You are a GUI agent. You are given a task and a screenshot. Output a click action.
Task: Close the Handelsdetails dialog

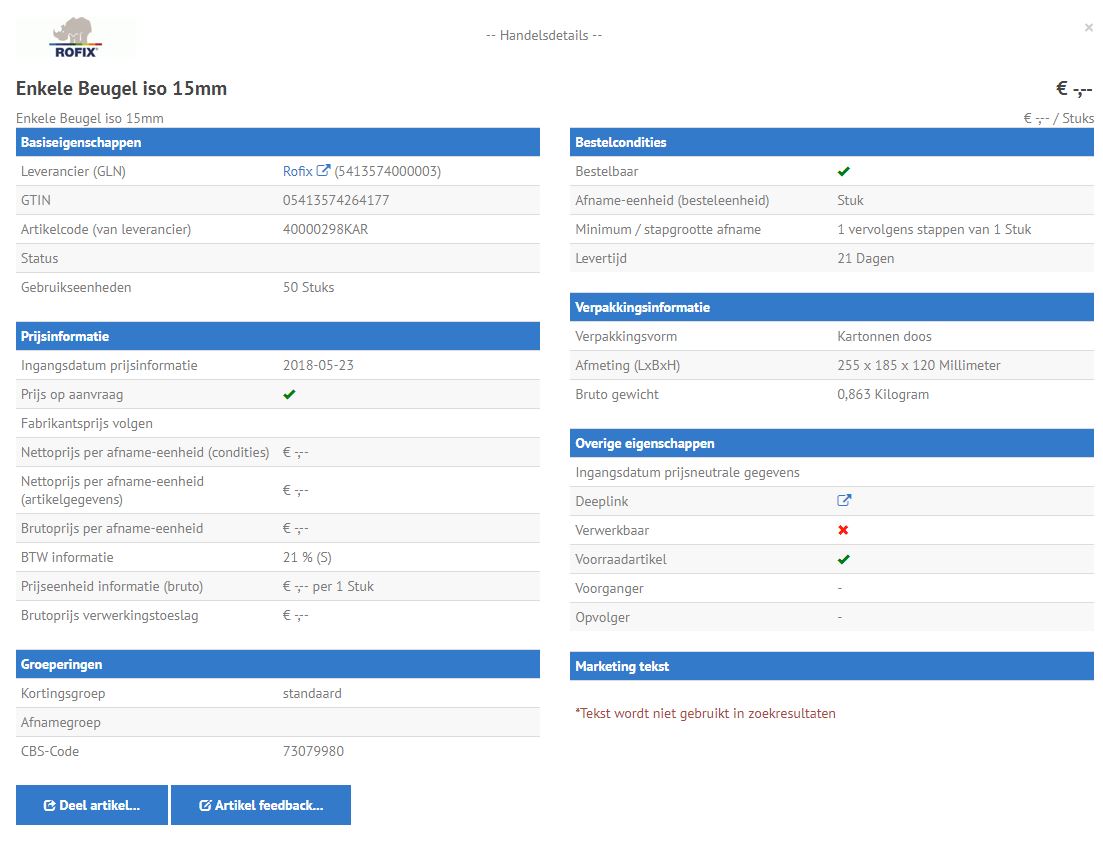coord(1088,28)
